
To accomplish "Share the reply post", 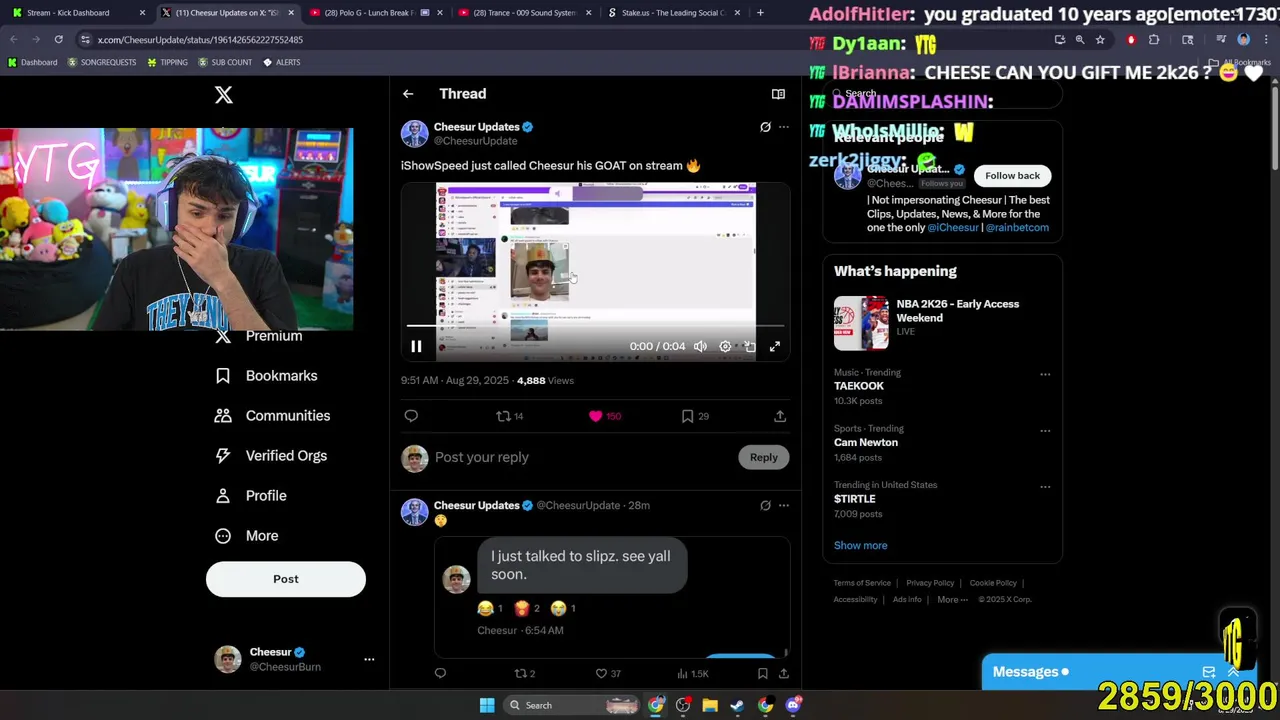I will (784, 674).
